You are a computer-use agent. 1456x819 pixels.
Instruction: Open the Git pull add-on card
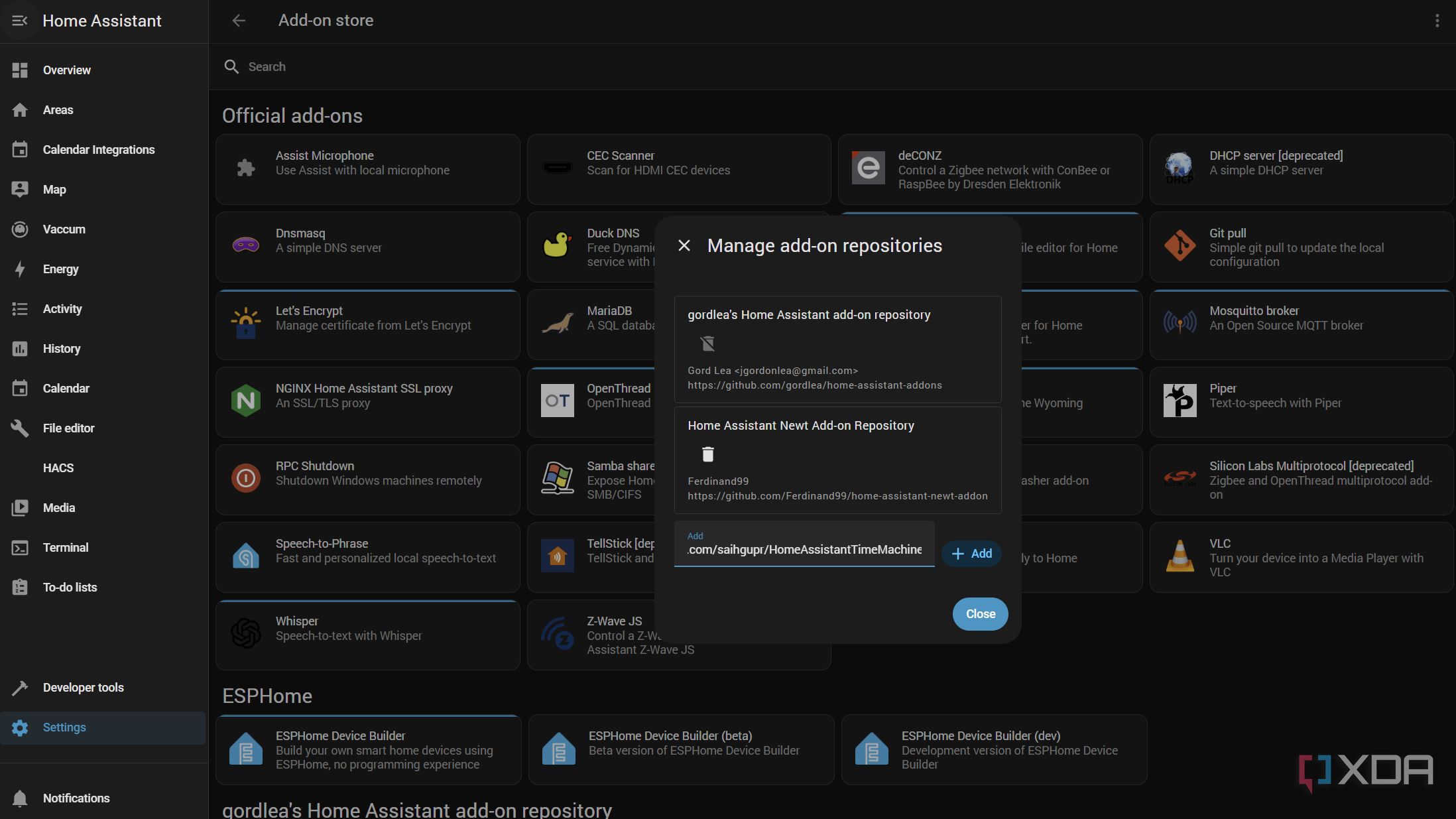point(1302,247)
